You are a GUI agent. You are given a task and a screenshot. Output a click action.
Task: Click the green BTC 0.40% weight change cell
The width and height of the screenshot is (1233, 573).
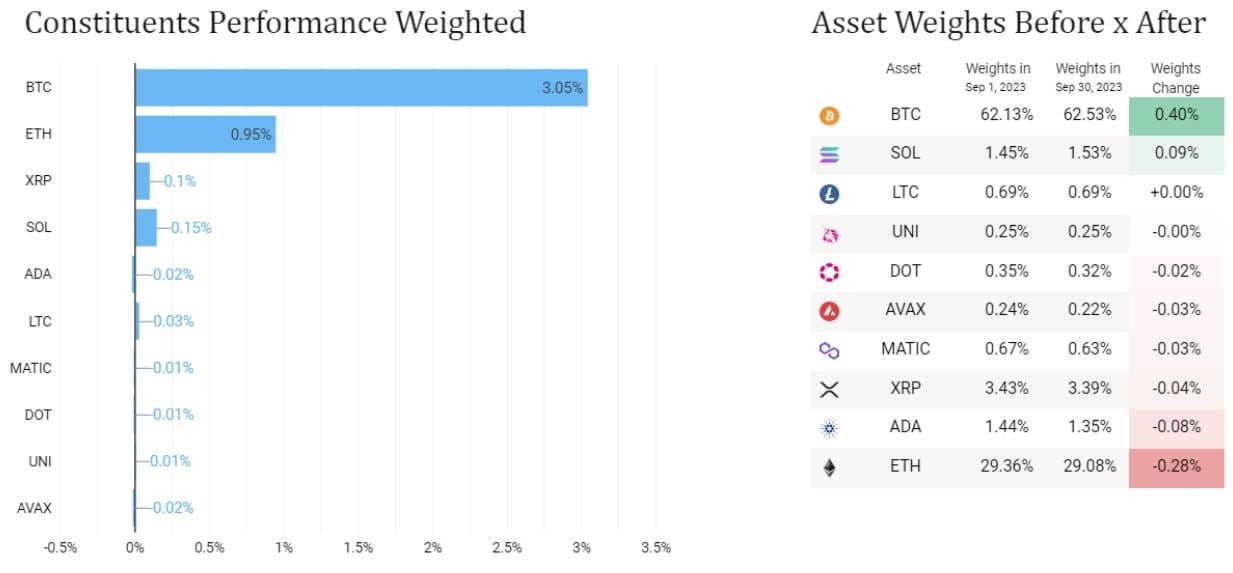tap(1176, 115)
